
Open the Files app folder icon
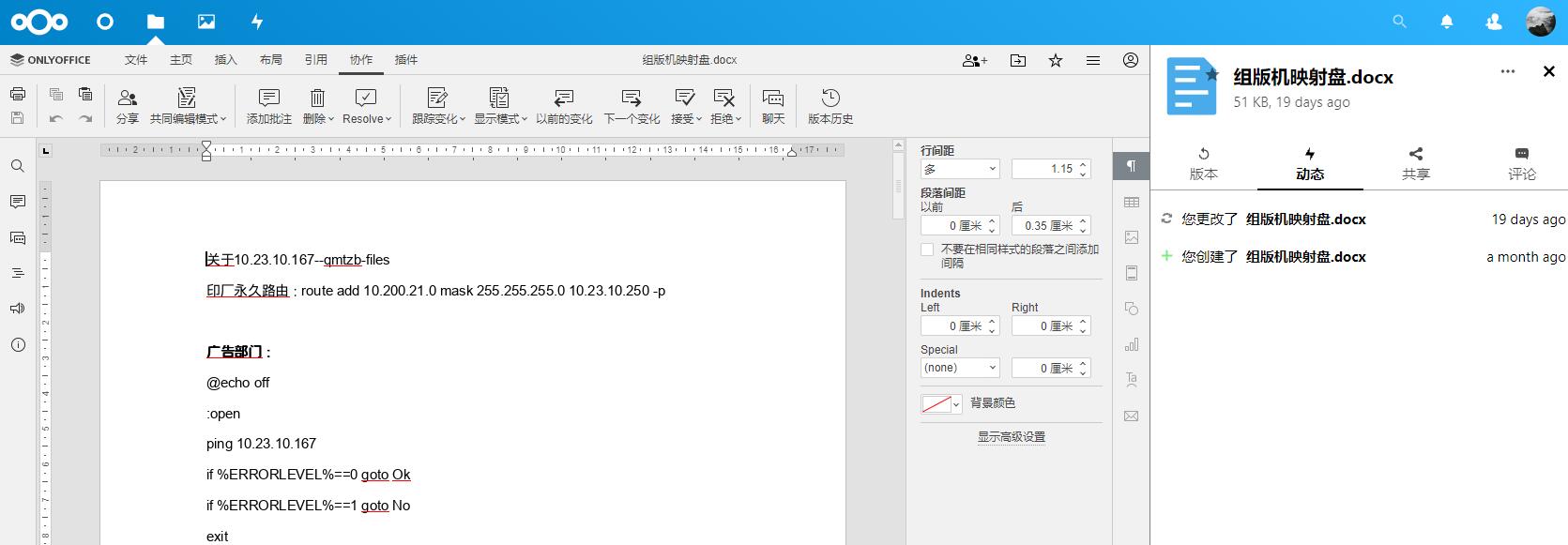pos(156,22)
